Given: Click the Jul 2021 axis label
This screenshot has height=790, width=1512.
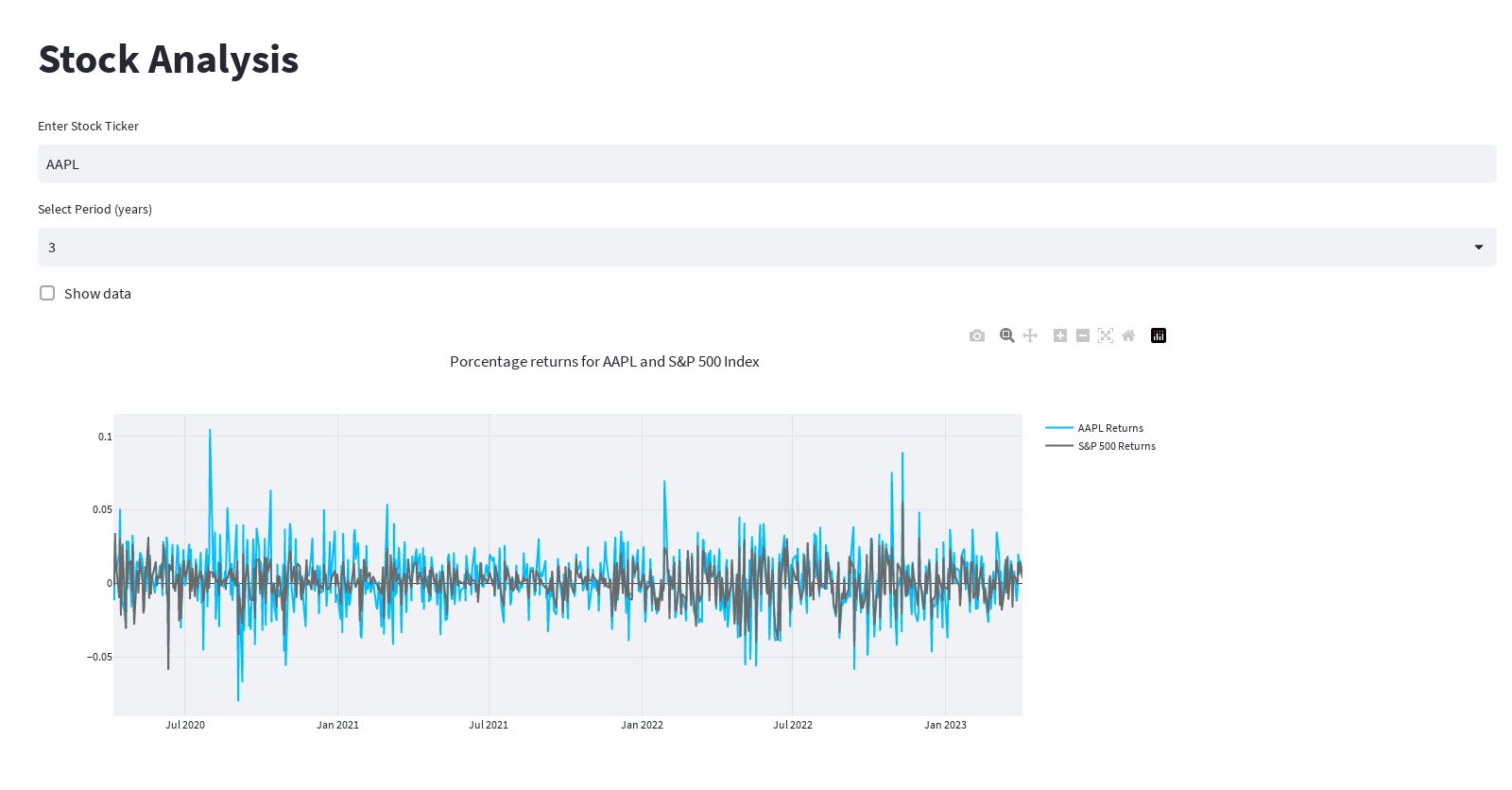Looking at the screenshot, I should pyautogui.click(x=489, y=725).
